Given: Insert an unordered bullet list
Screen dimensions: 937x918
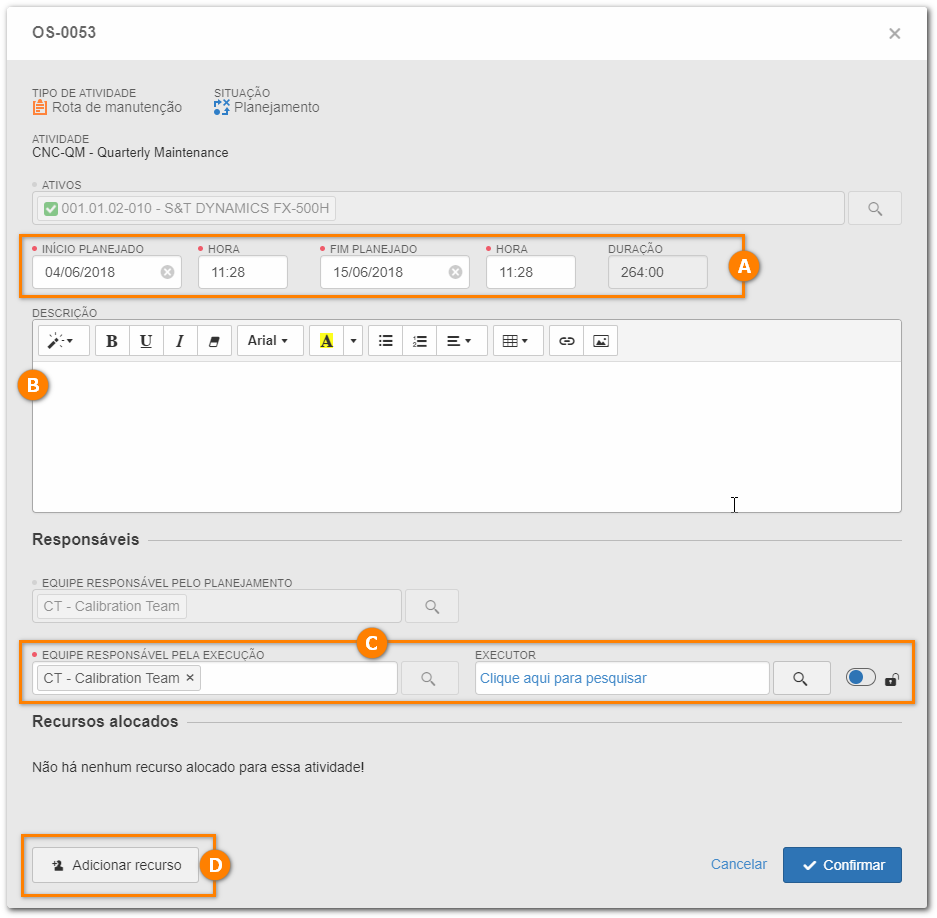Looking at the screenshot, I should click(x=385, y=341).
